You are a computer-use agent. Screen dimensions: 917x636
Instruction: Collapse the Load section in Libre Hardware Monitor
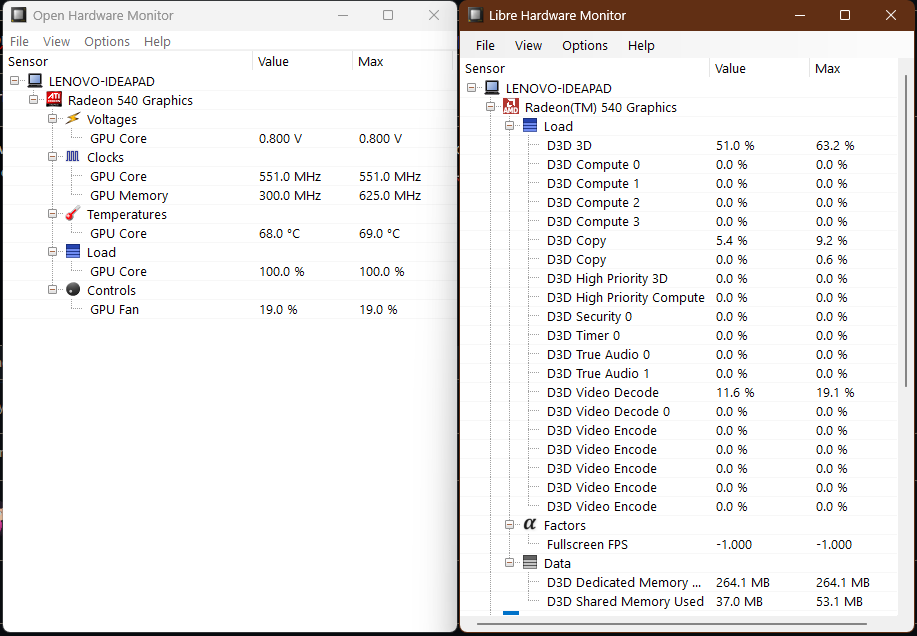[x=509, y=126]
